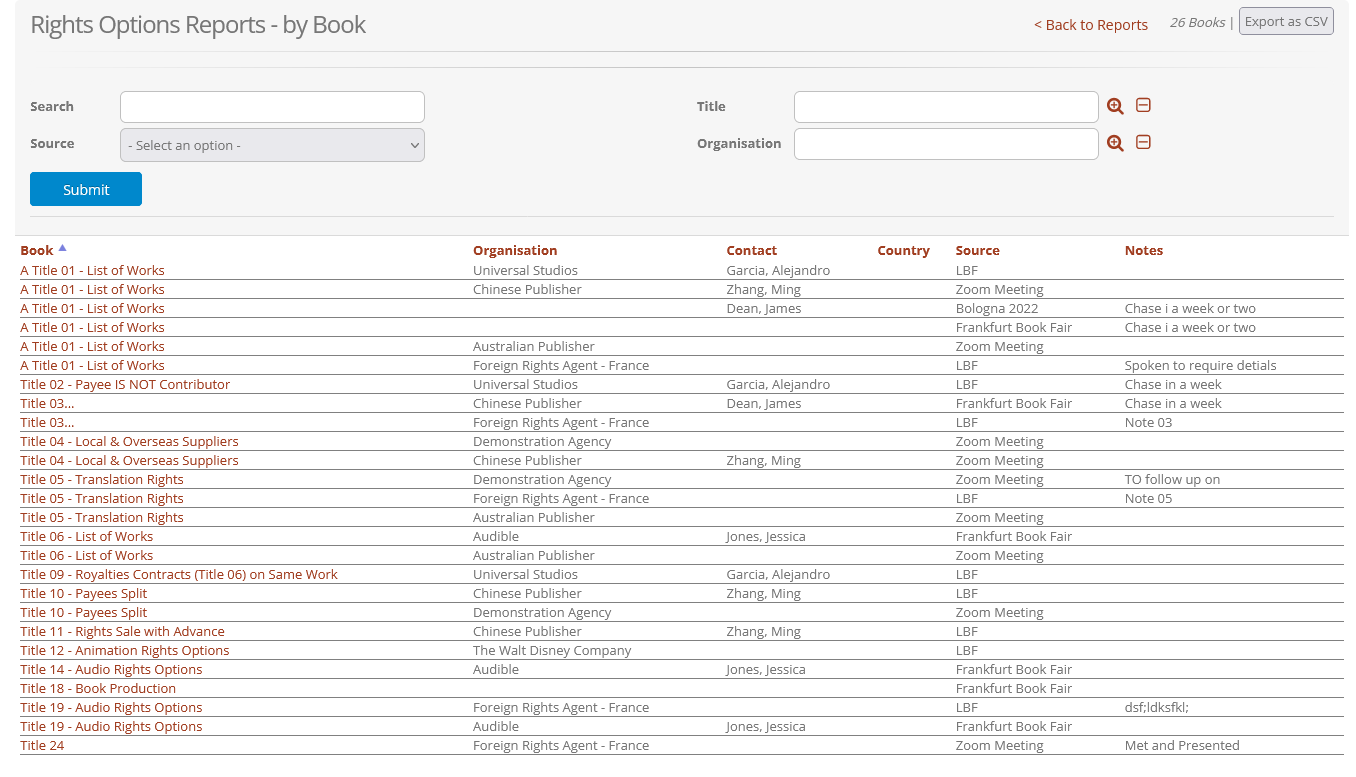The width and height of the screenshot is (1356, 777).
Task: Focus the Search input field
Action: point(272,107)
